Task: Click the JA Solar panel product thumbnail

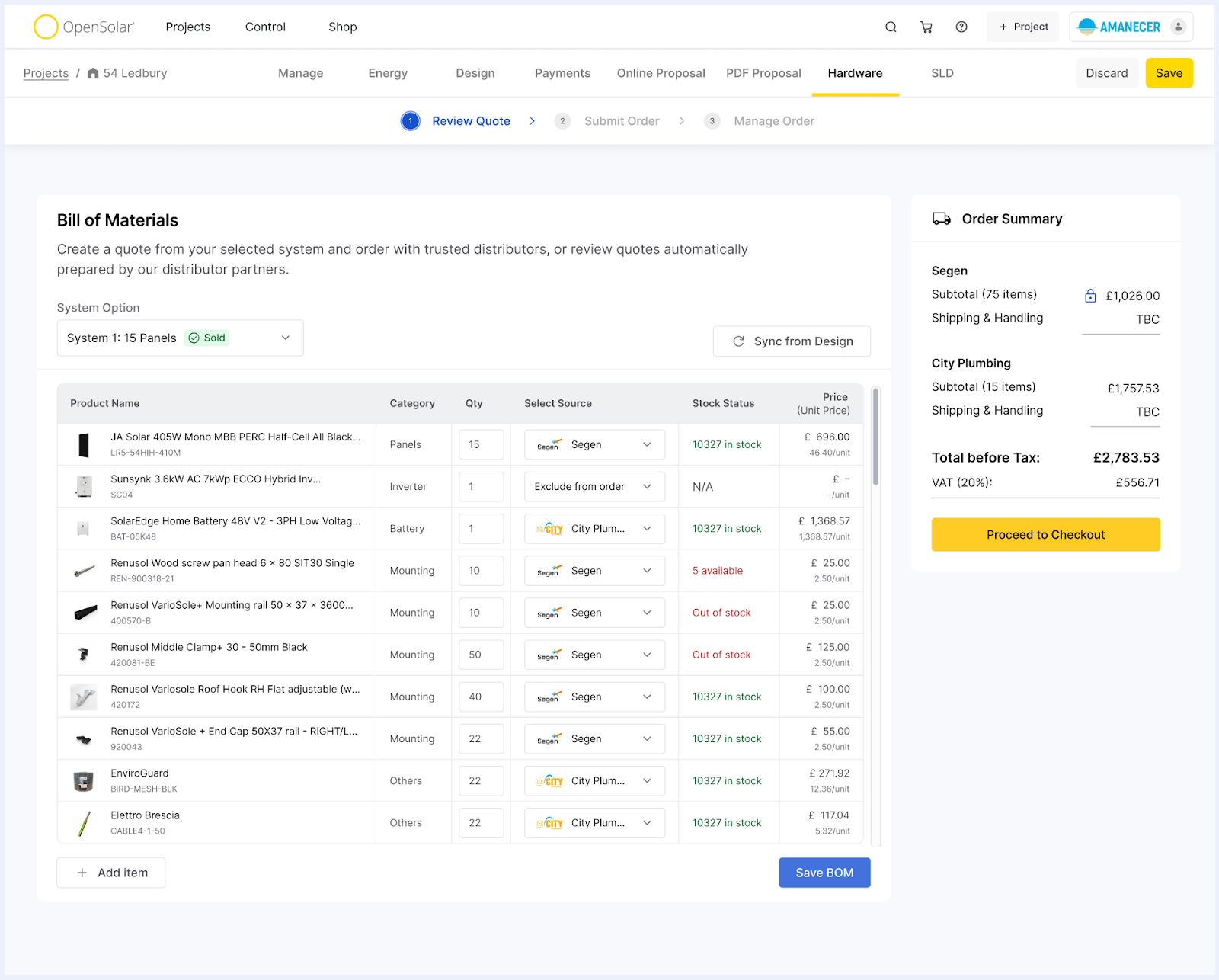Action: [x=84, y=444]
